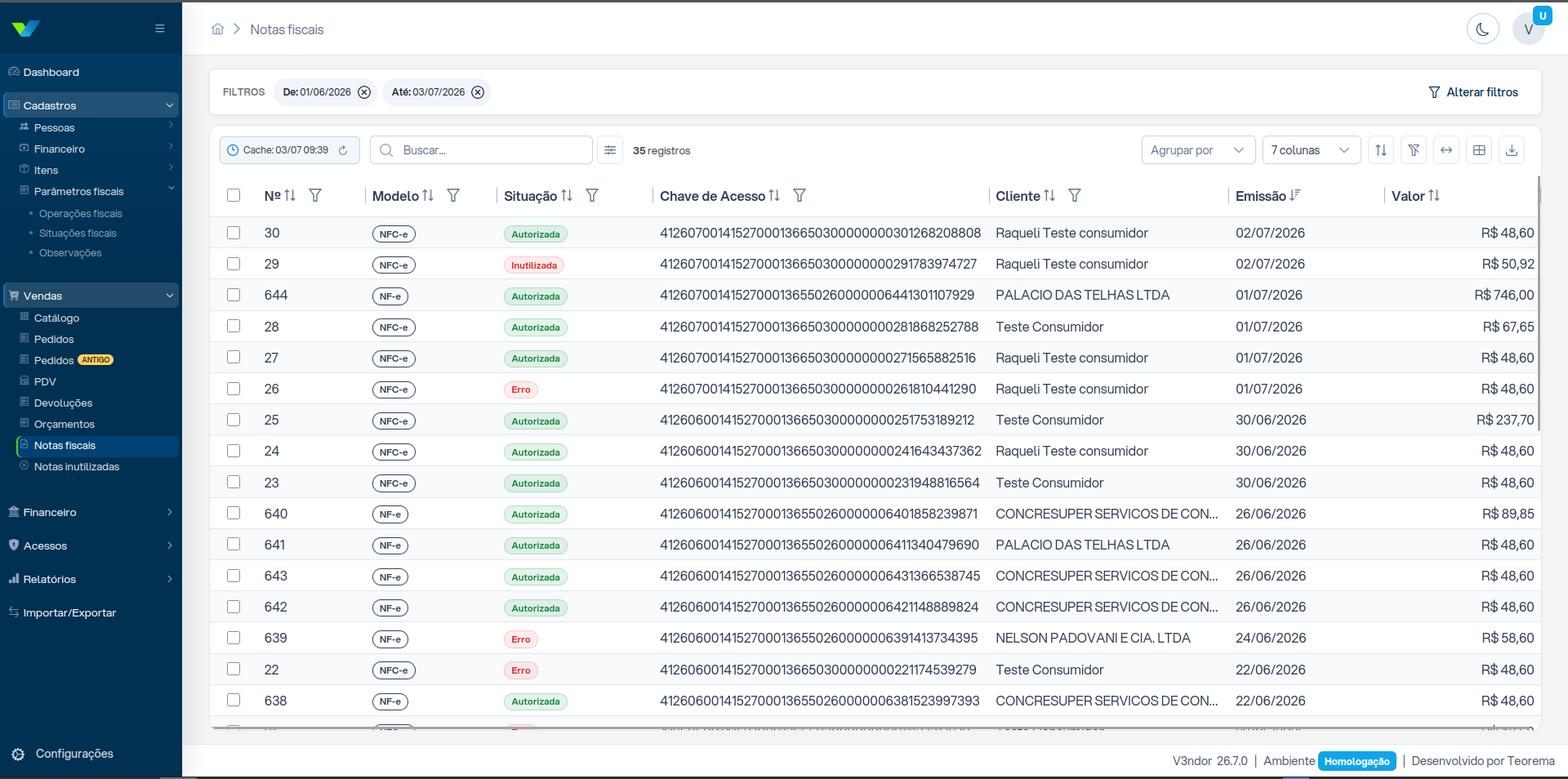Tick the select-all header checkbox
Viewport: 1568px width, 779px height.
(x=234, y=195)
